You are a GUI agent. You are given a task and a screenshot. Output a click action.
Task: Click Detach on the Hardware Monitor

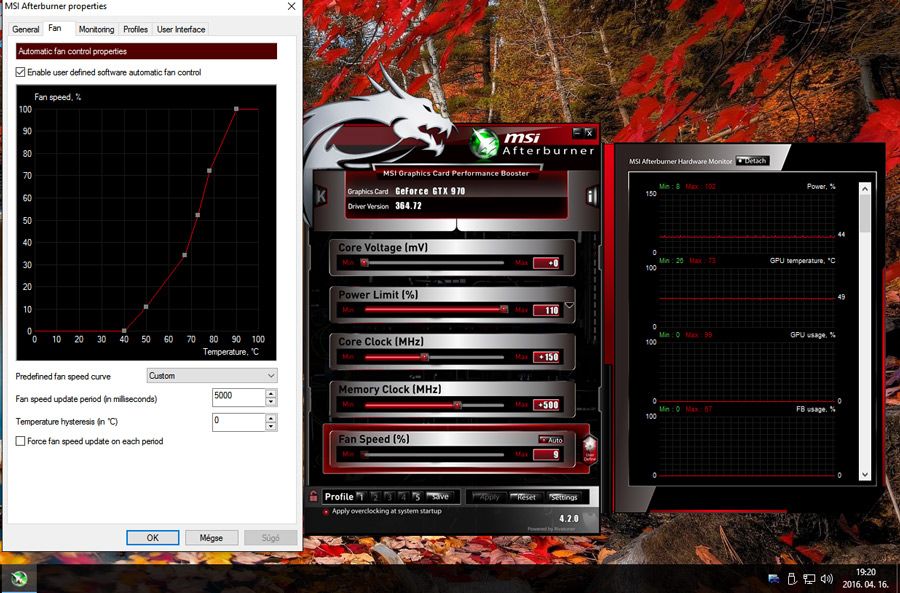pyautogui.click(x=752, y=161)
